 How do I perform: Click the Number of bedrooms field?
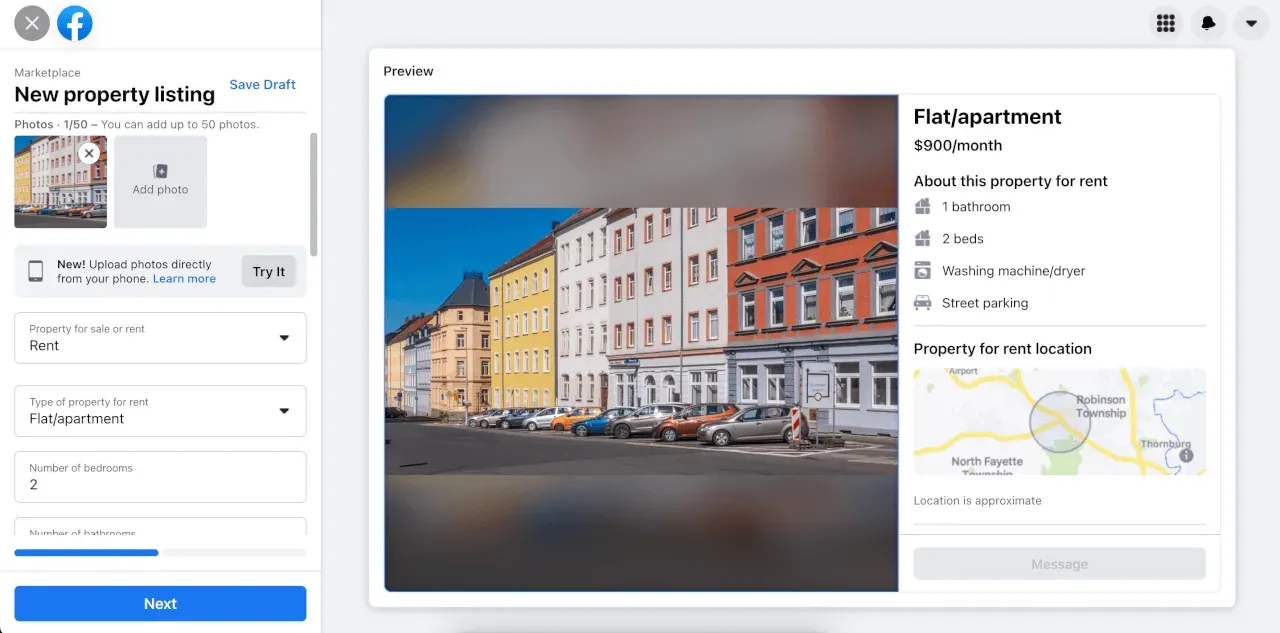click(x=160, y=477)
